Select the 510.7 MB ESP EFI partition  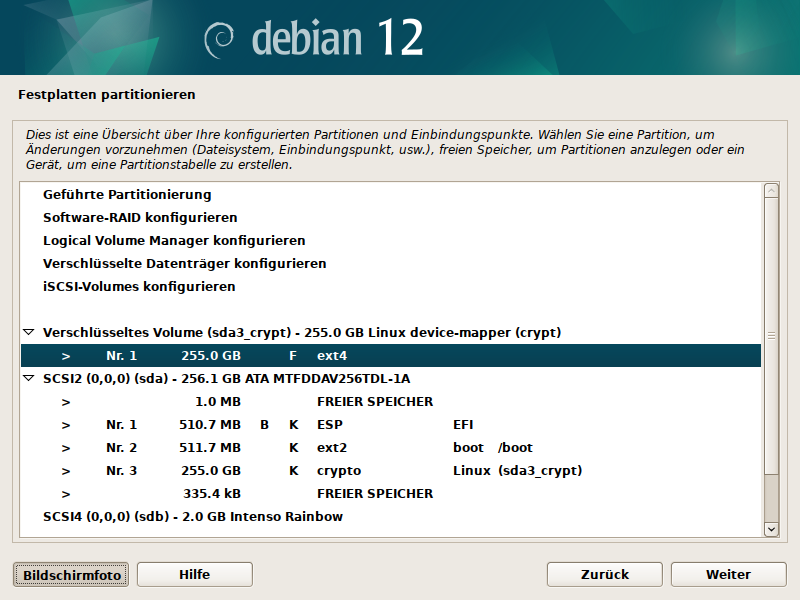tap(390, 425)
